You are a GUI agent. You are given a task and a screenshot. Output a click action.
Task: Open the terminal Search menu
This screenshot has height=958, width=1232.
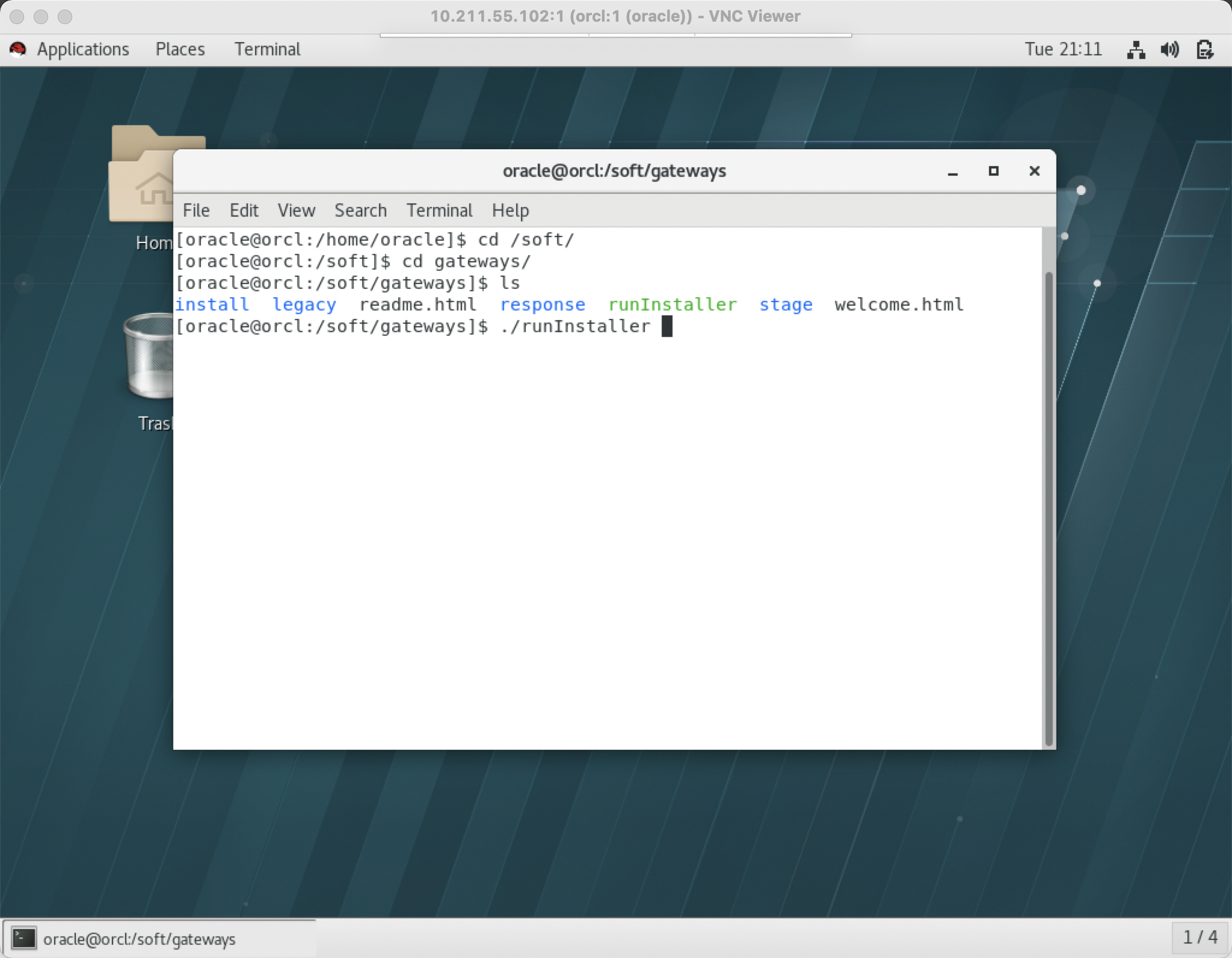click(360, 211)
